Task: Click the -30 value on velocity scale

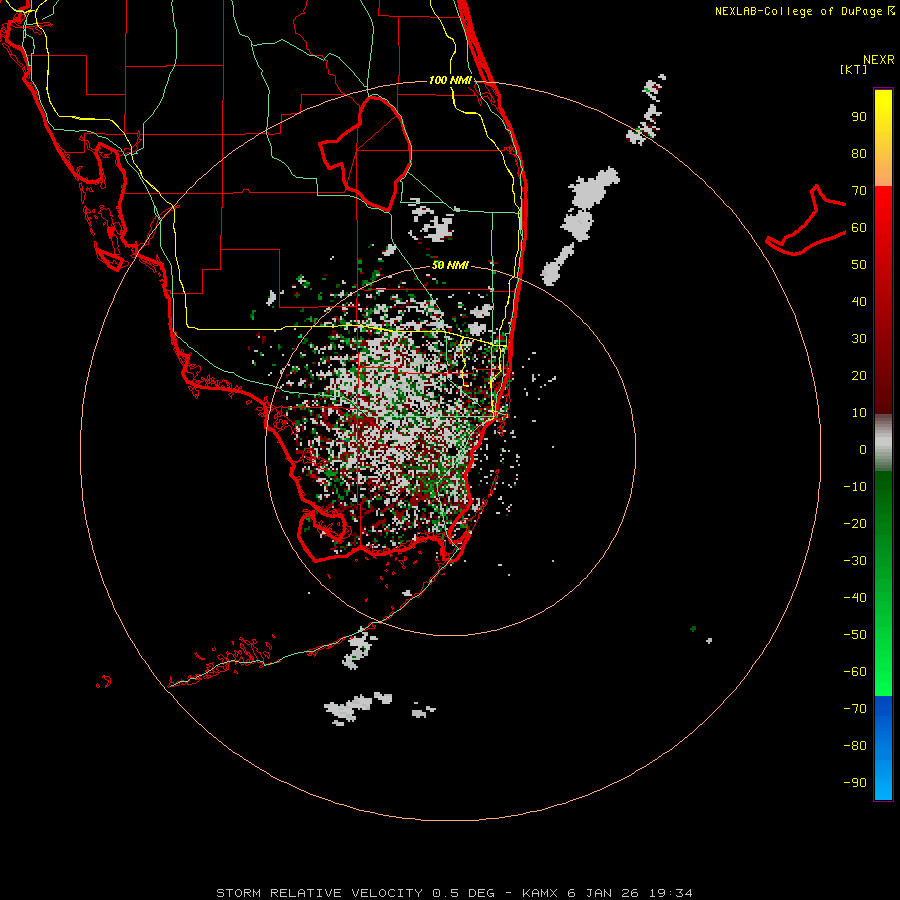Action: [x=855, y=561]
